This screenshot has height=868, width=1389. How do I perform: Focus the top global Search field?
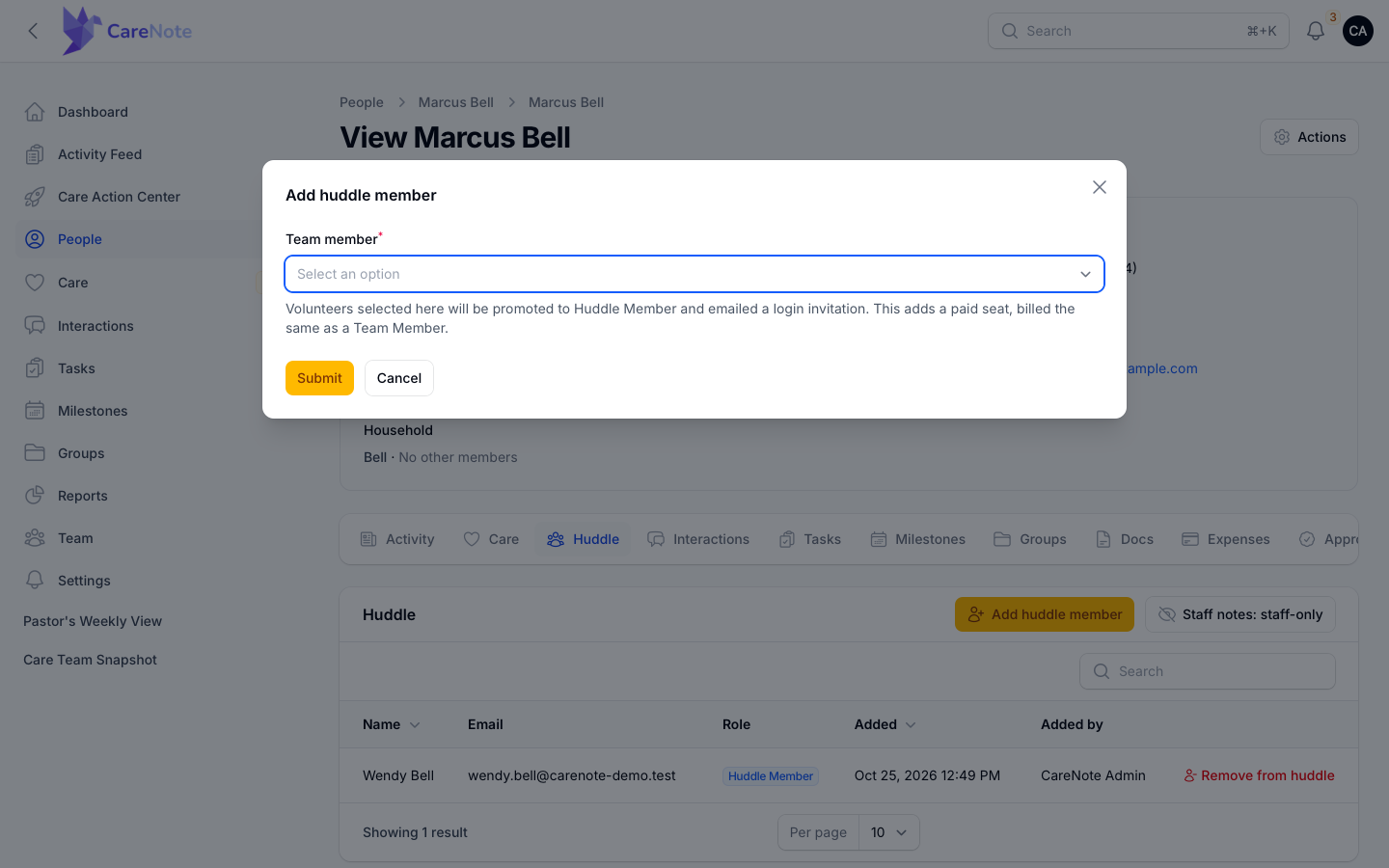tap(1138, 31)
